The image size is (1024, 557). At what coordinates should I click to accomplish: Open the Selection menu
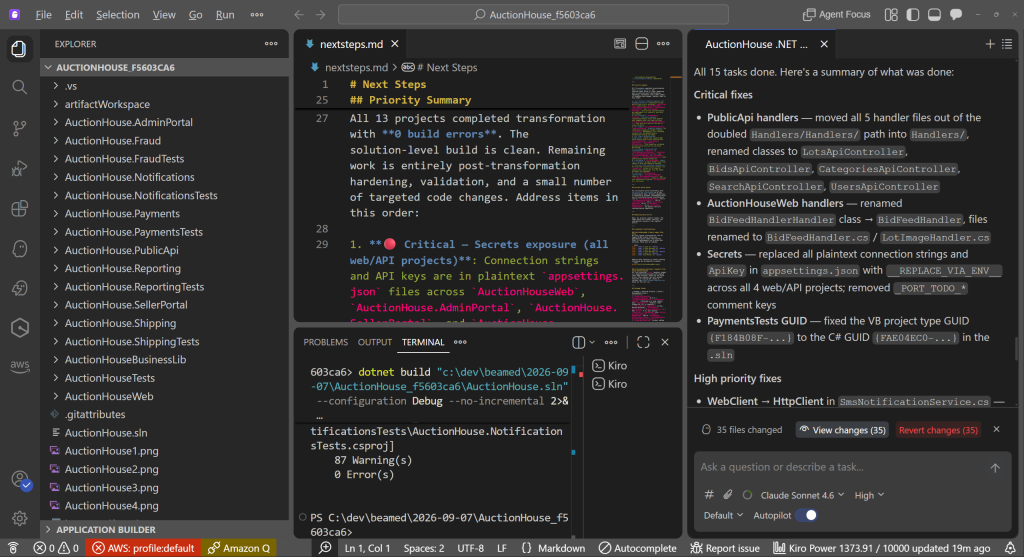click(118, 14)
